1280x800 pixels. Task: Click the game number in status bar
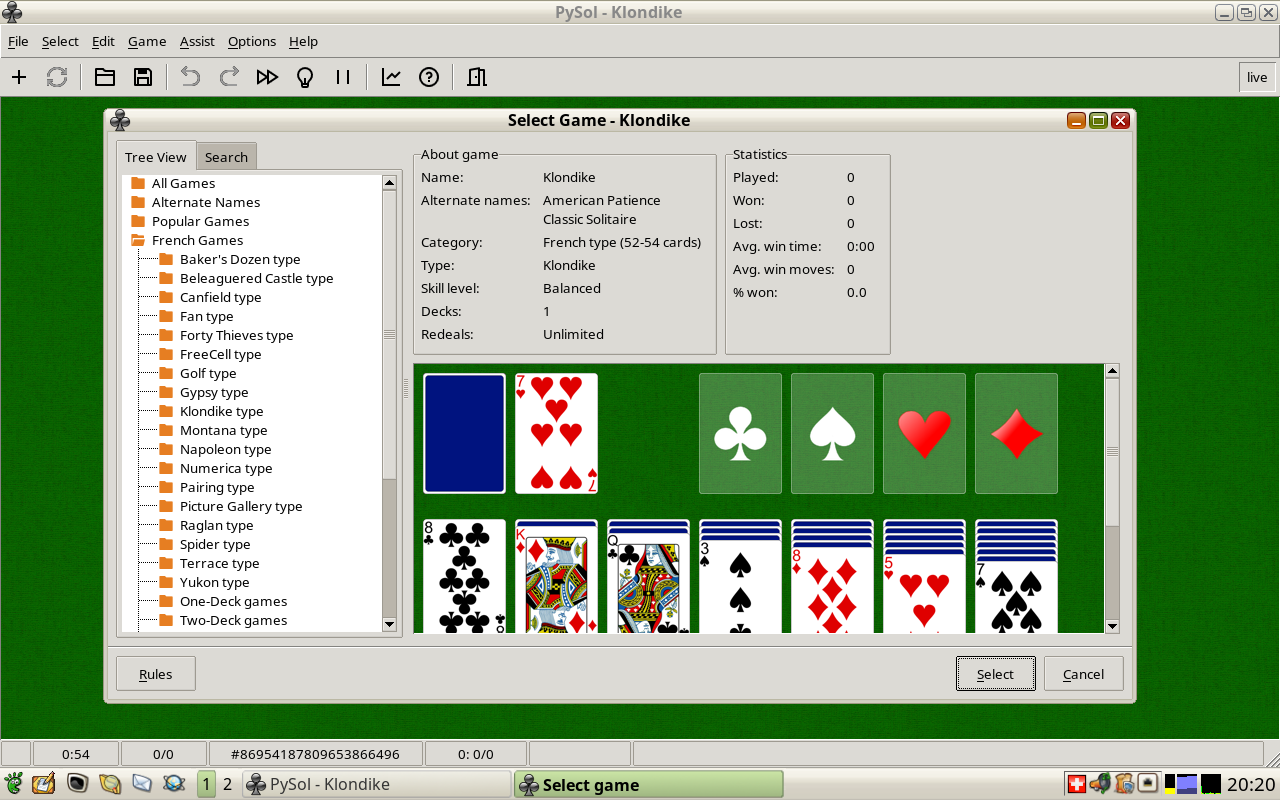[315, 754]
